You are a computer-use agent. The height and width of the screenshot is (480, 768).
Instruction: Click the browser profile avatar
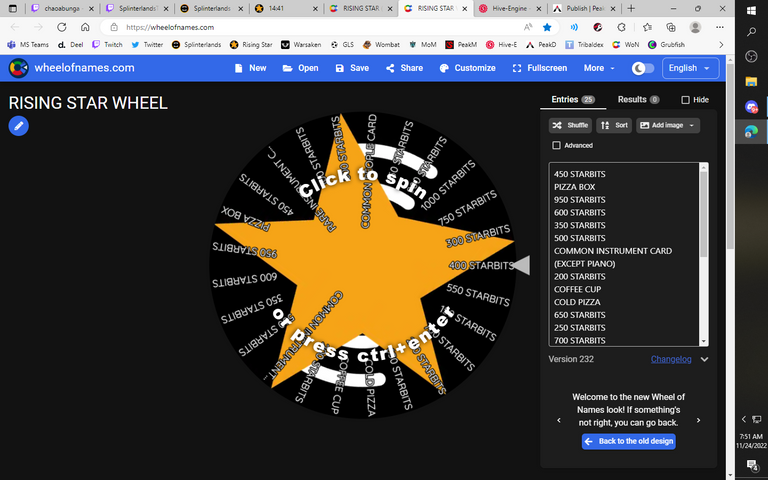[695, 27]
